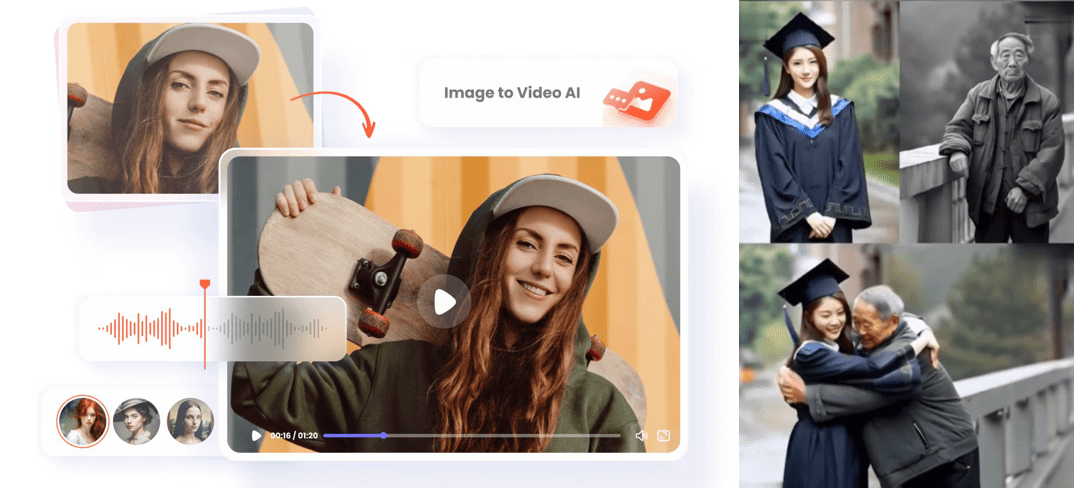Click the orange played section of waveform
The width and height of the screenshot is (1074, 488).
click(x=150, y=328)
